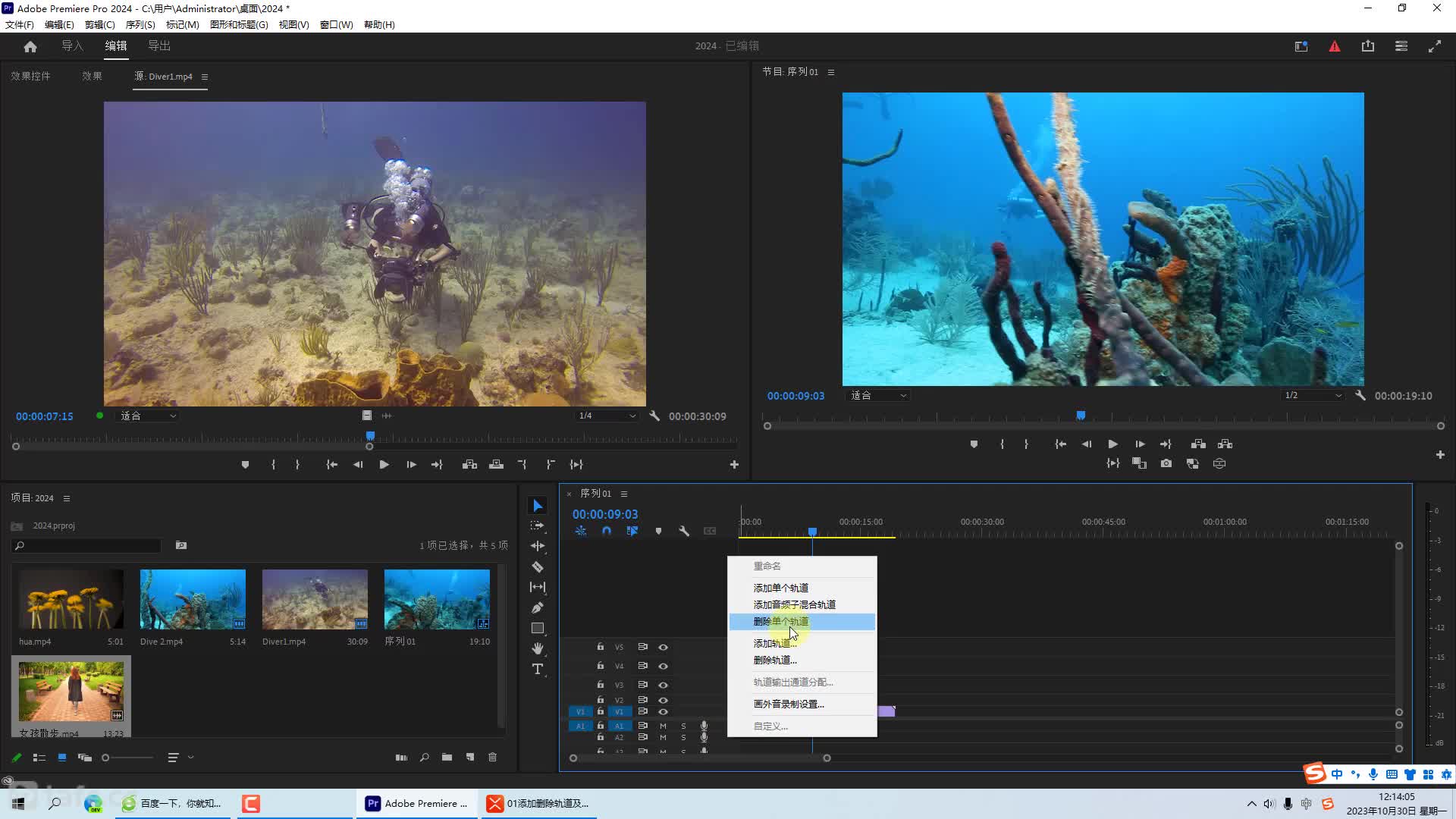
Task: Toggle V3 track output eye
Action: [x=663, y=685]
